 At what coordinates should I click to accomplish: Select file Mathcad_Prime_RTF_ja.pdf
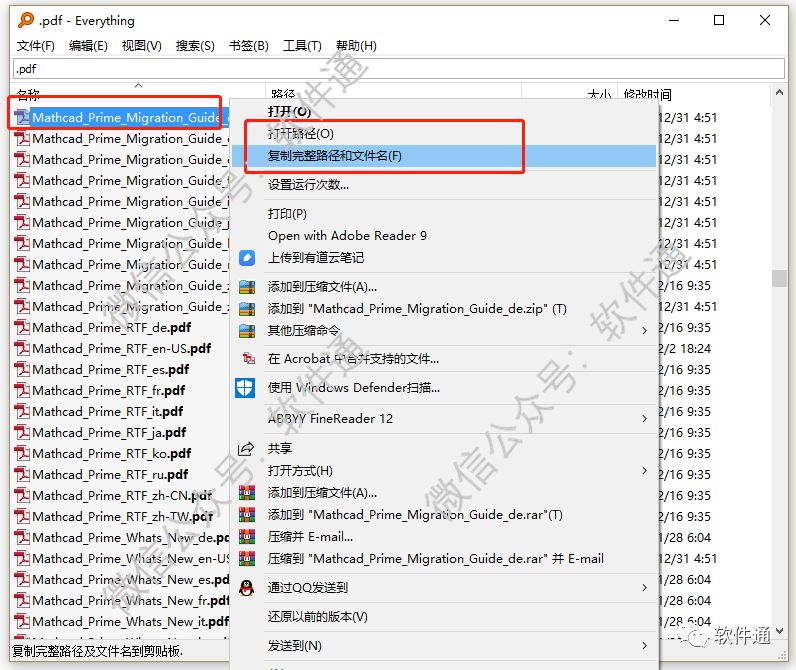109,432
